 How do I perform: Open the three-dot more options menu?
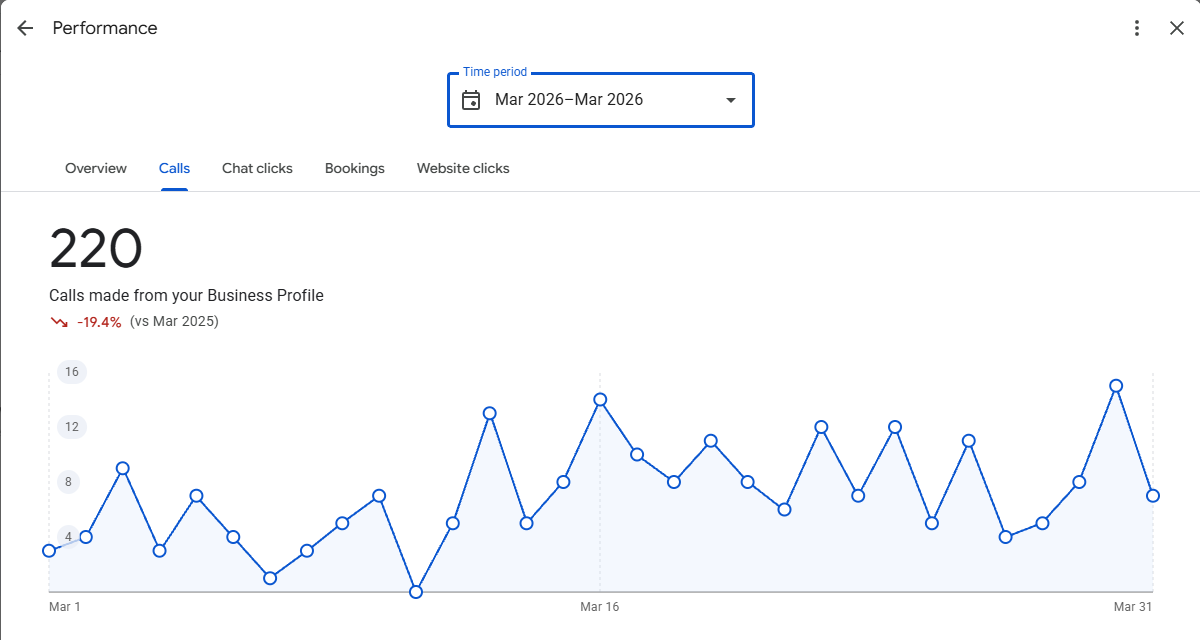(1137, 28)
